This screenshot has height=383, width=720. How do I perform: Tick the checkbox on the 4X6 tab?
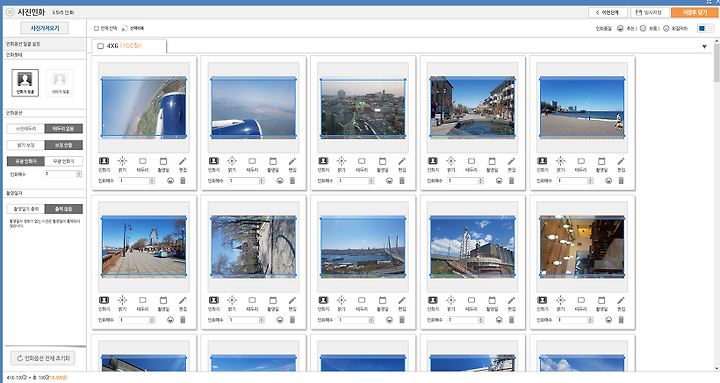tap(101, 46)
